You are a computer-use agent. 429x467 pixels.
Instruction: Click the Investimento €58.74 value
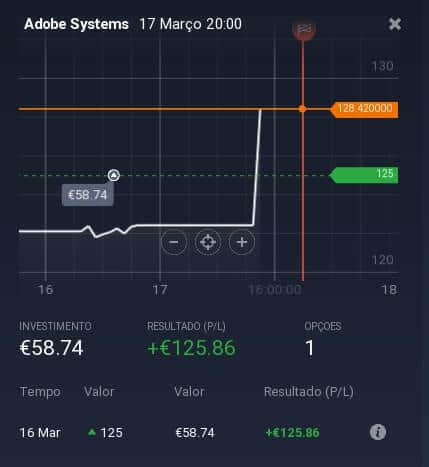coord(51,348)
